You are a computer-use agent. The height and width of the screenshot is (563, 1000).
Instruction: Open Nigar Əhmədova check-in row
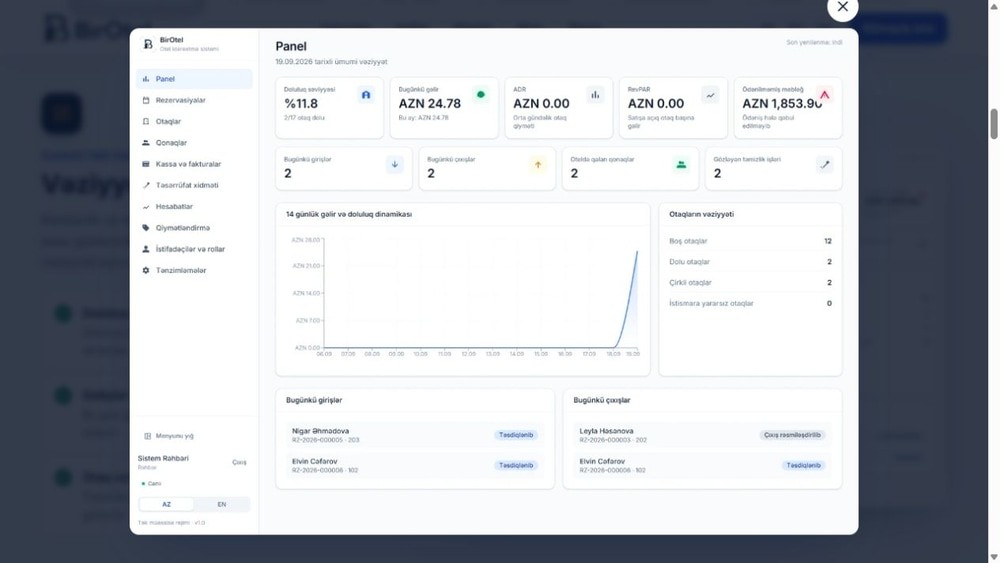tap(415, 435)
